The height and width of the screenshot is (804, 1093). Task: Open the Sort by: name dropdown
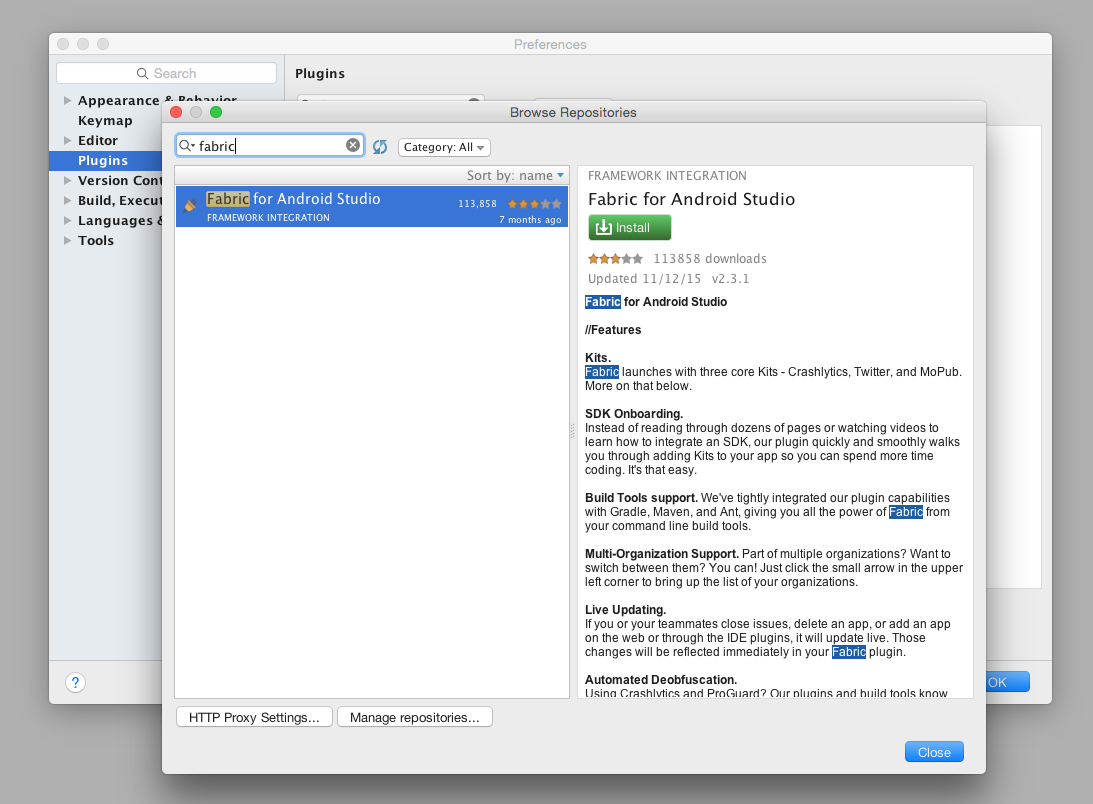(x=515, y=175)
